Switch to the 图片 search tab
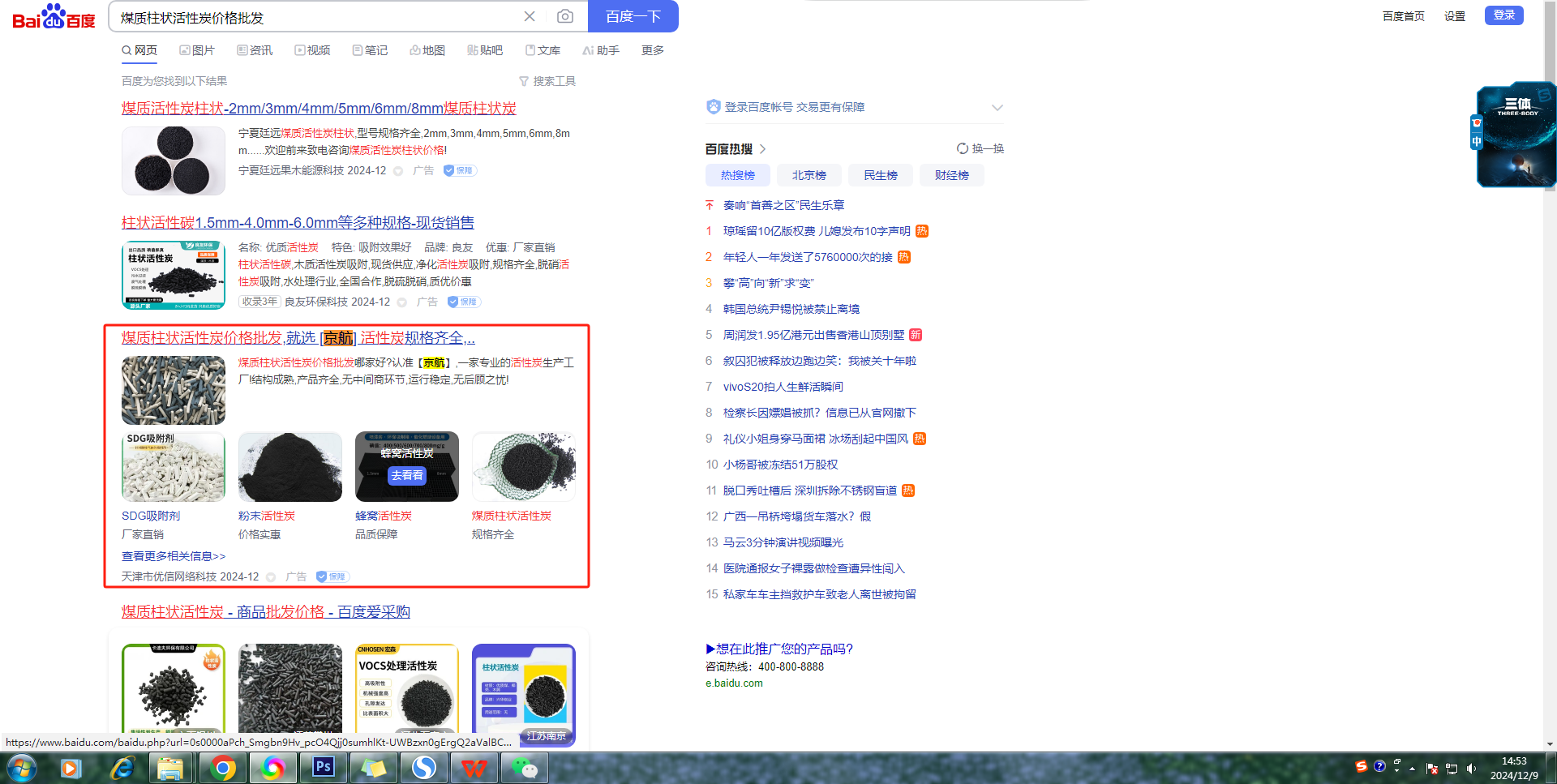1557x784 pixels. click(x=197, y=50)
